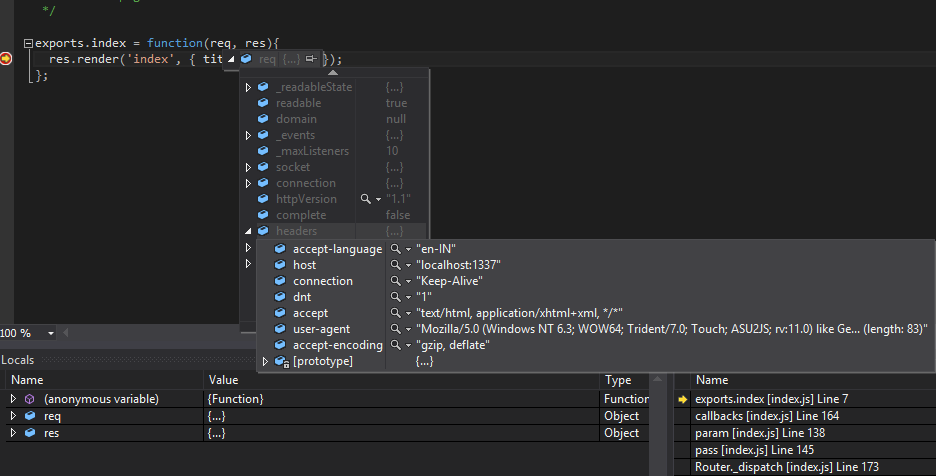Collapse the exports.index function outline

[x=28, y=43]
